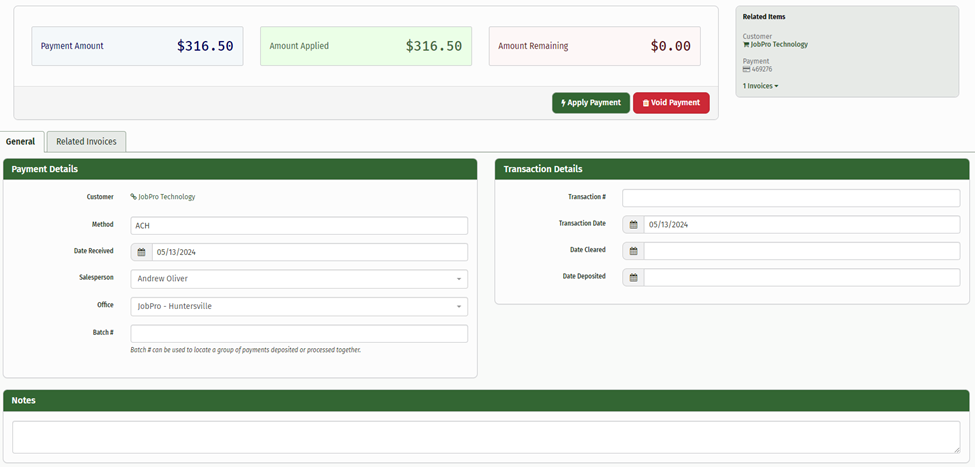This screenshot has height=467, width=975.
Task: Click into the Transaction # field
Action: (x=790, y=198)
